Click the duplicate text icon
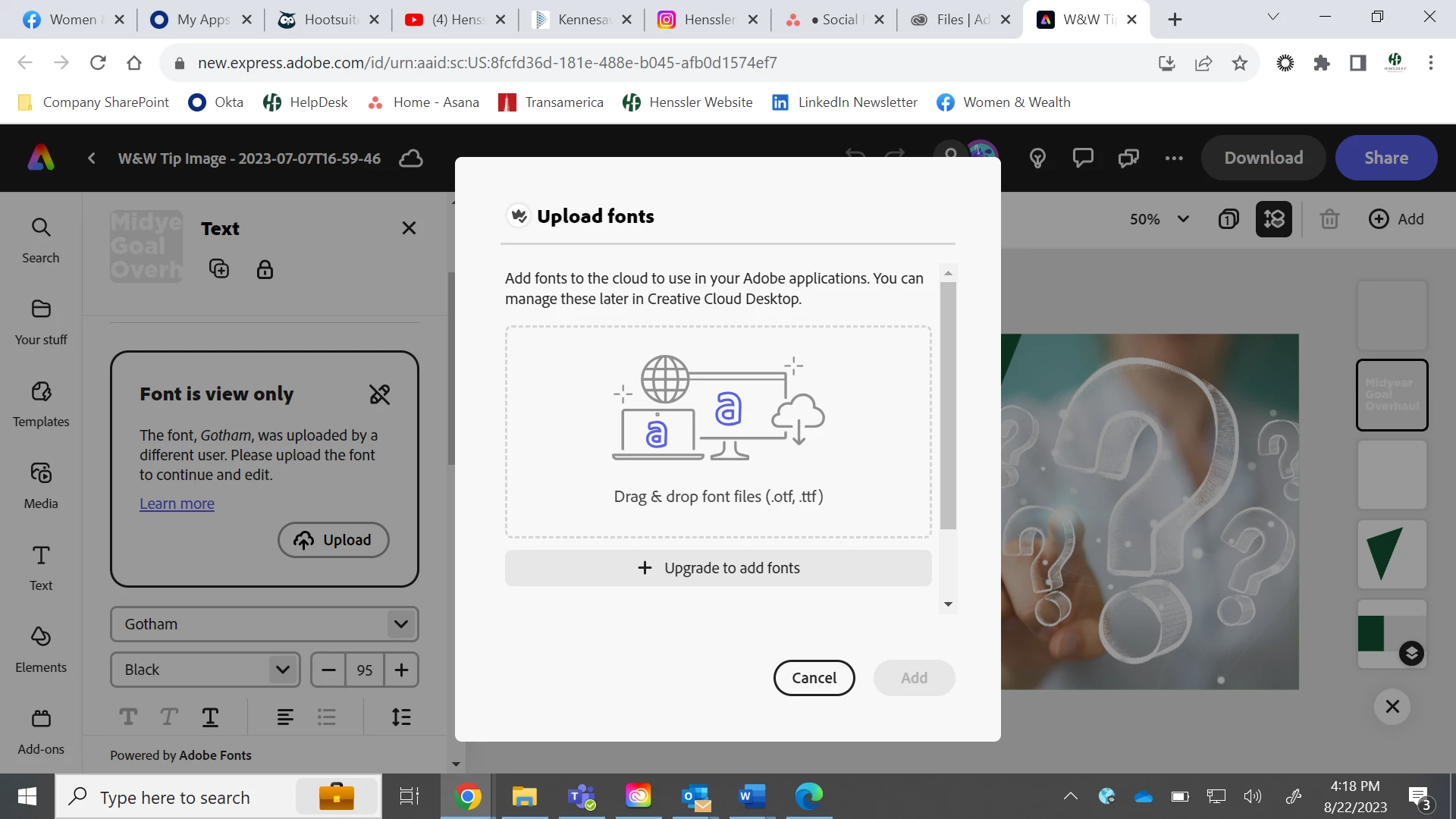The image size is (1456, 819). click(x=219, y=268)
